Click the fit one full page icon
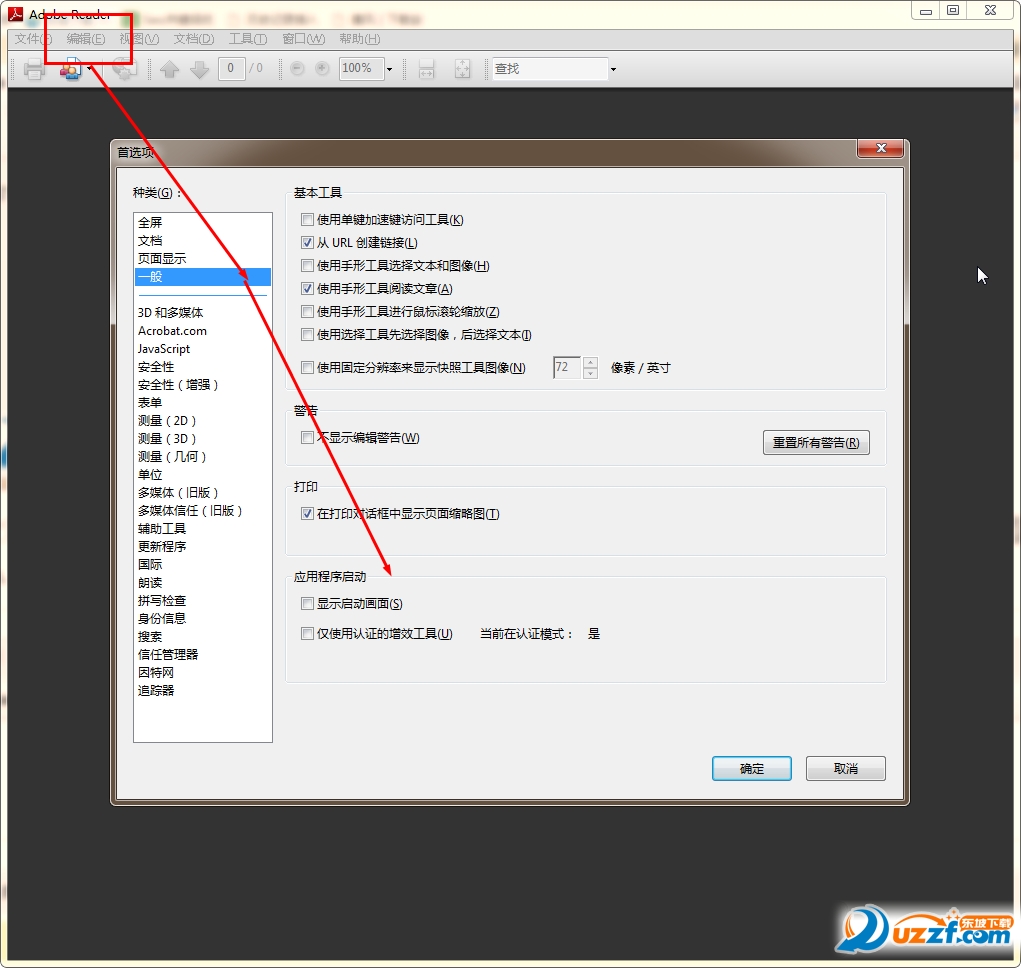Screen dimensions: 1021x968 tap(462, 69)
